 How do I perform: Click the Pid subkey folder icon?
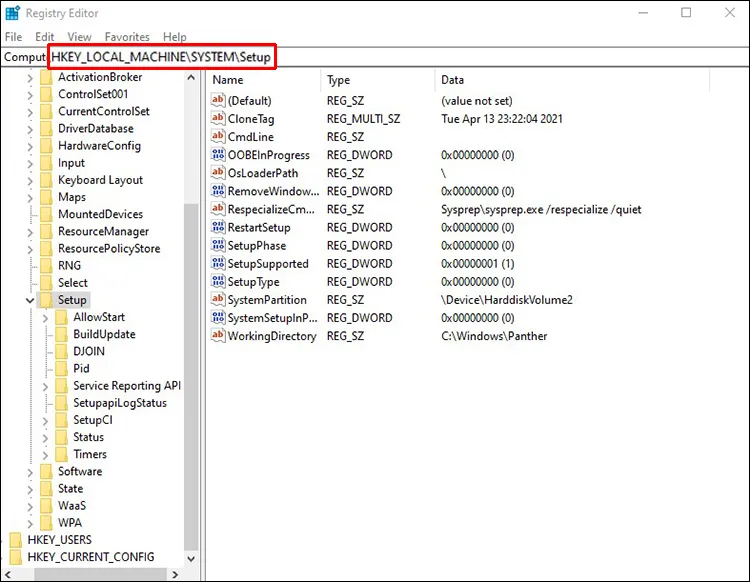pyautogui.click(x=61, y=369)
